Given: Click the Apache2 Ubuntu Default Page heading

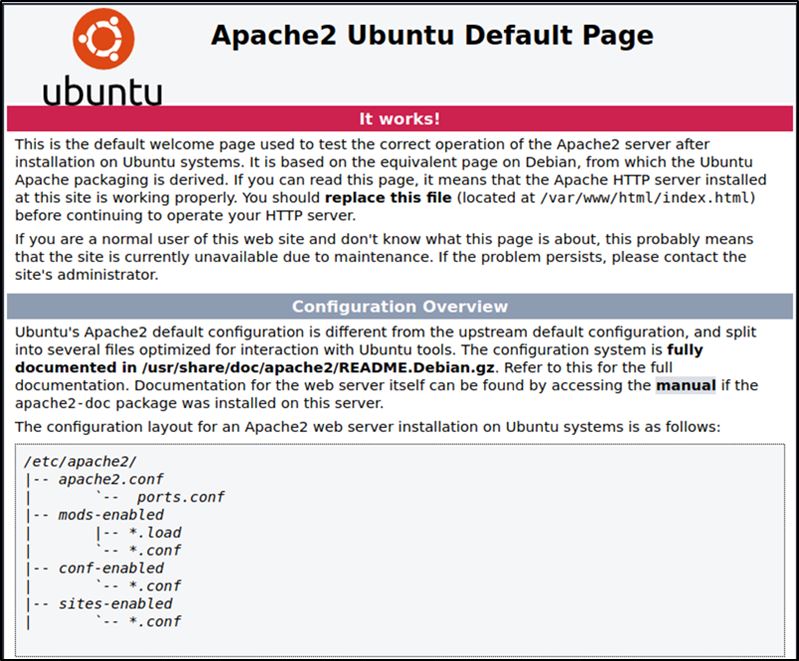Looking at the screenshot, I should click(x=432, y=36).
